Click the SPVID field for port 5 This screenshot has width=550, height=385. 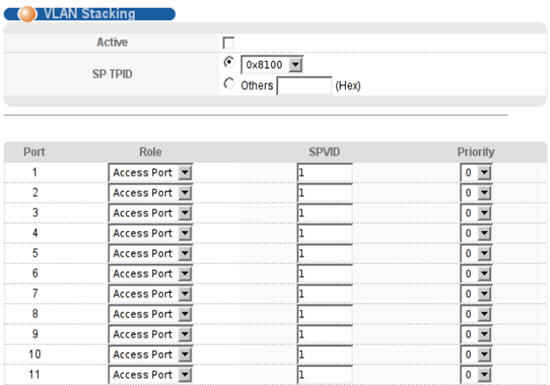324,254
